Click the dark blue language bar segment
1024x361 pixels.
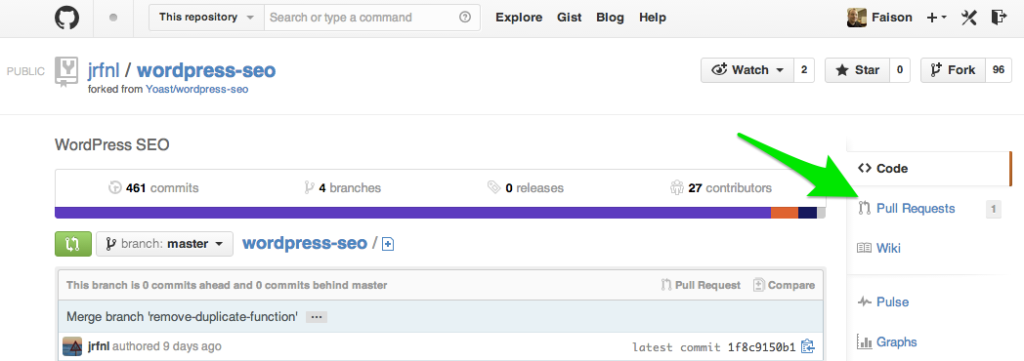807,213
